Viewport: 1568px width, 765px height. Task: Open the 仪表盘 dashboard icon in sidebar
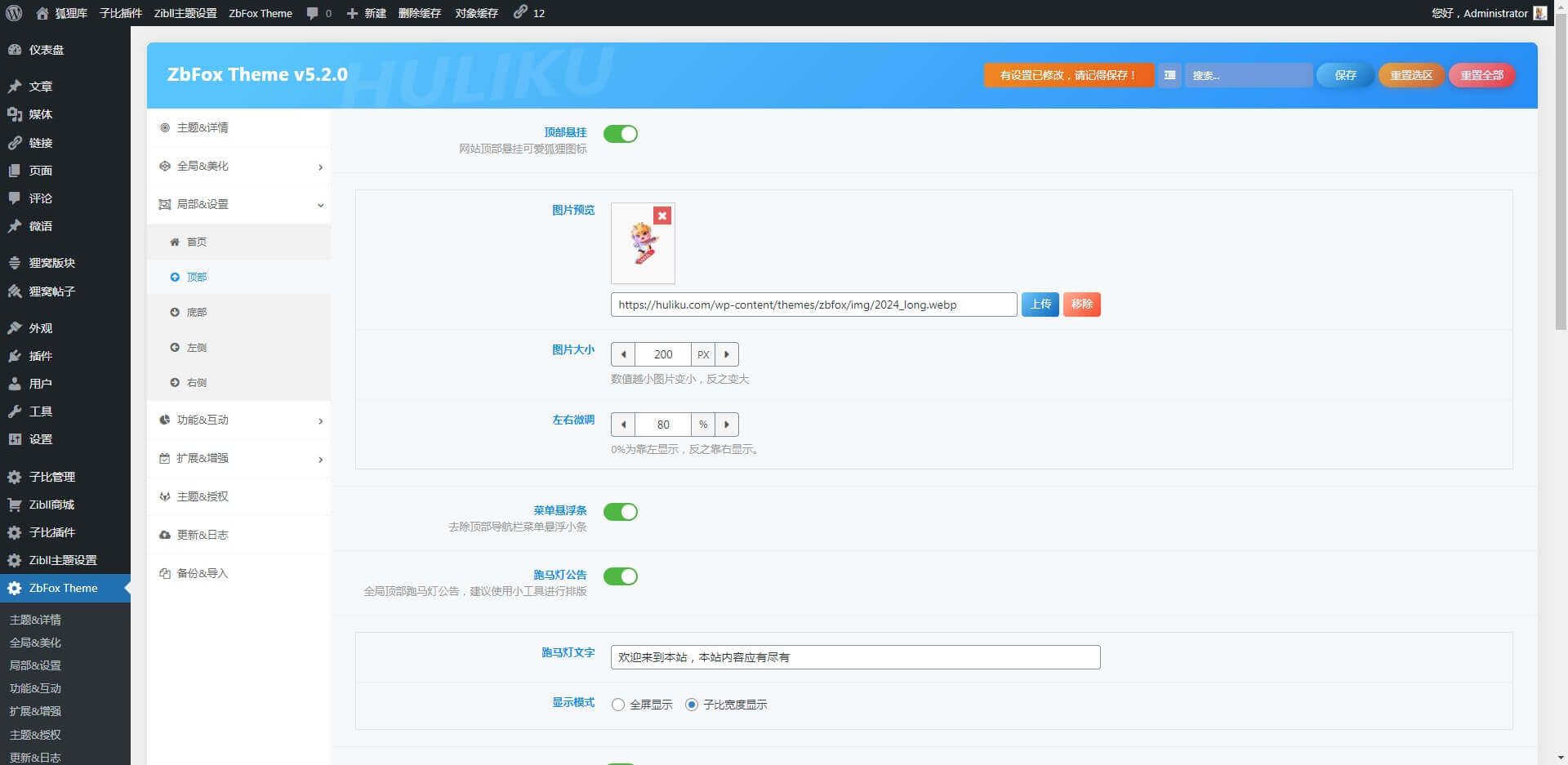[15, 50]
